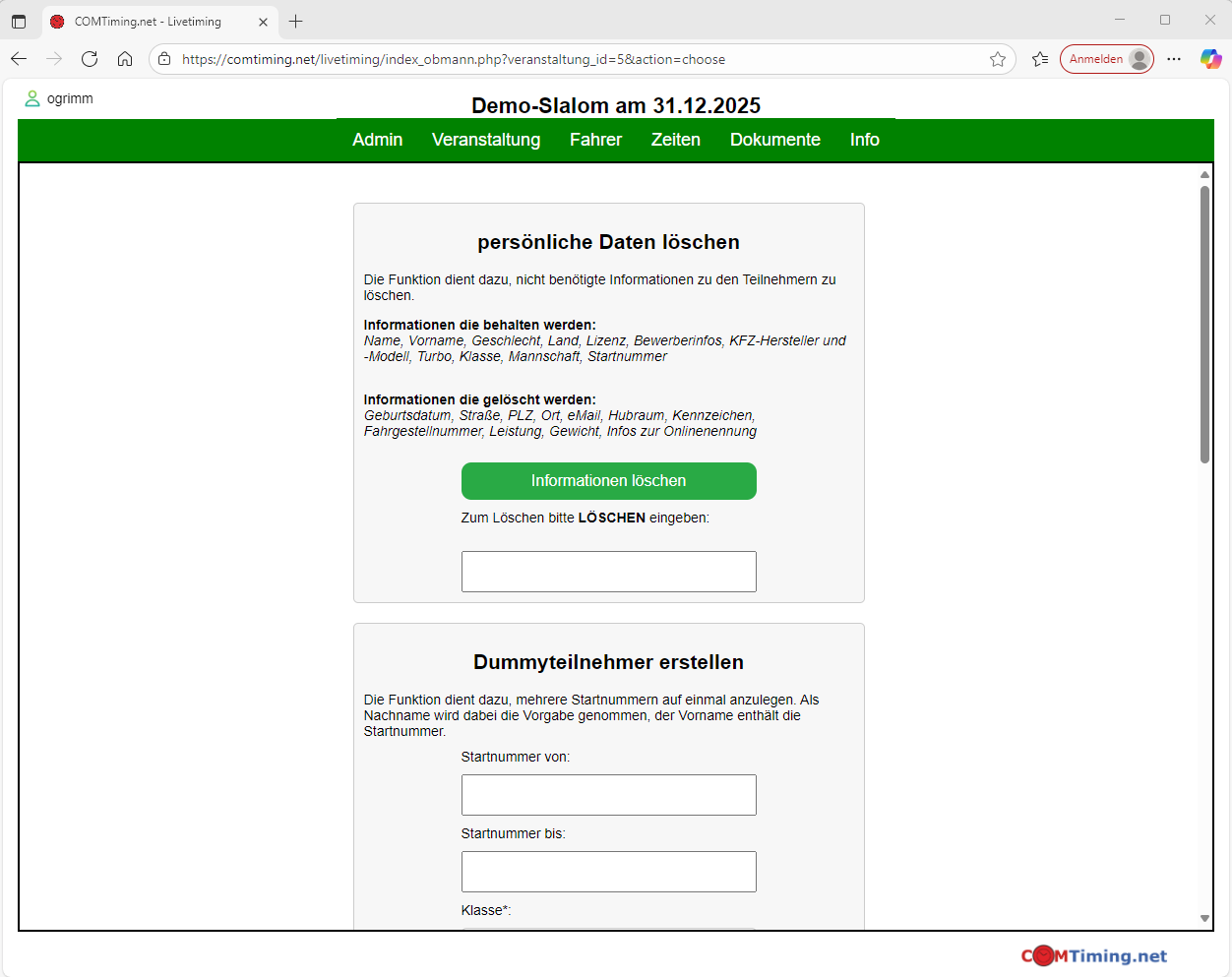1232x977 pixels.
Task: Click the ogrimm user profile icon
Action: click(x=32, y=98)
